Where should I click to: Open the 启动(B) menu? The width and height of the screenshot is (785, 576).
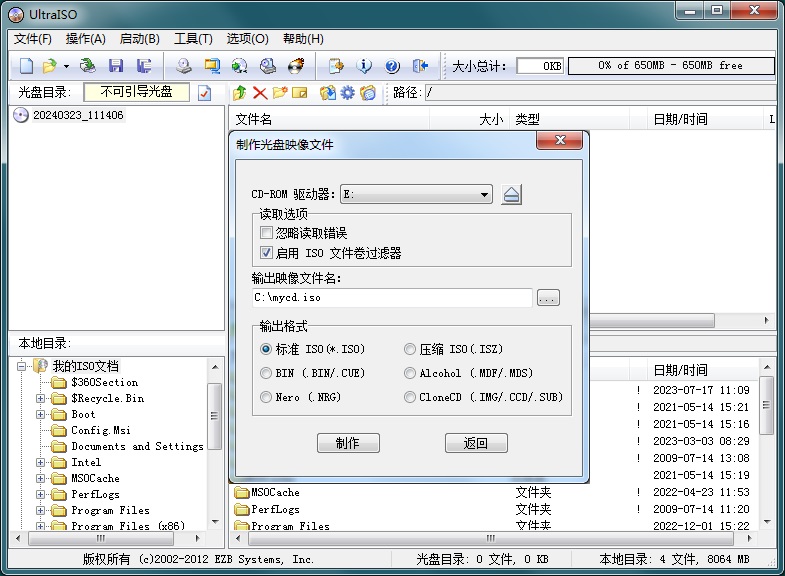[x=140, y=39]
